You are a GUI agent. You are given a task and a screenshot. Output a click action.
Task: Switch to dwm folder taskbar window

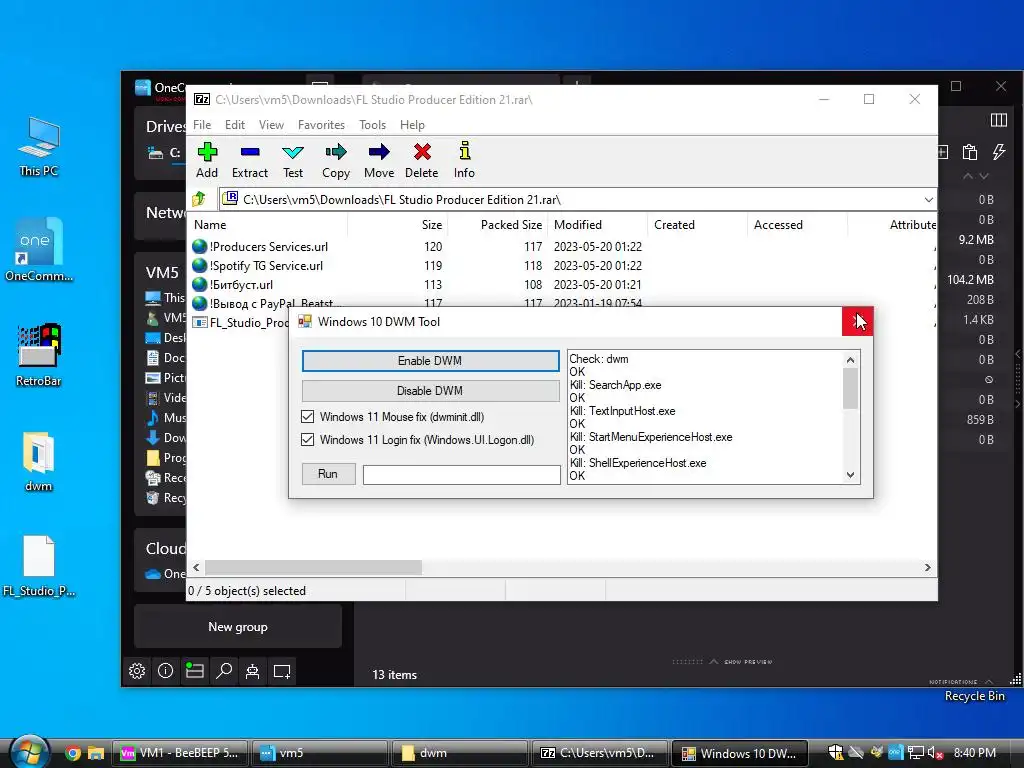point(460,753)
